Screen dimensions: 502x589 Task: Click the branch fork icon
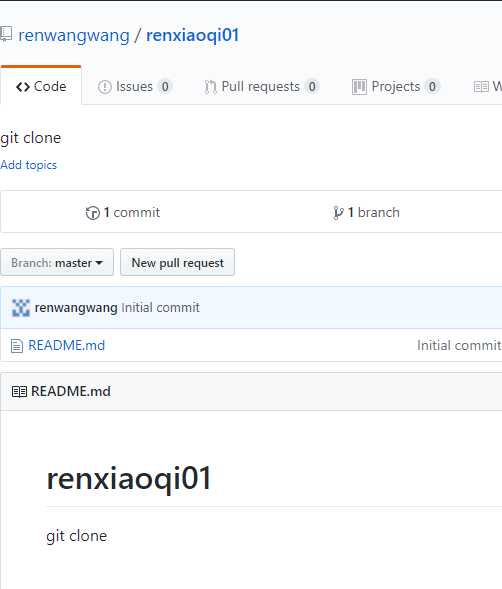338,213
